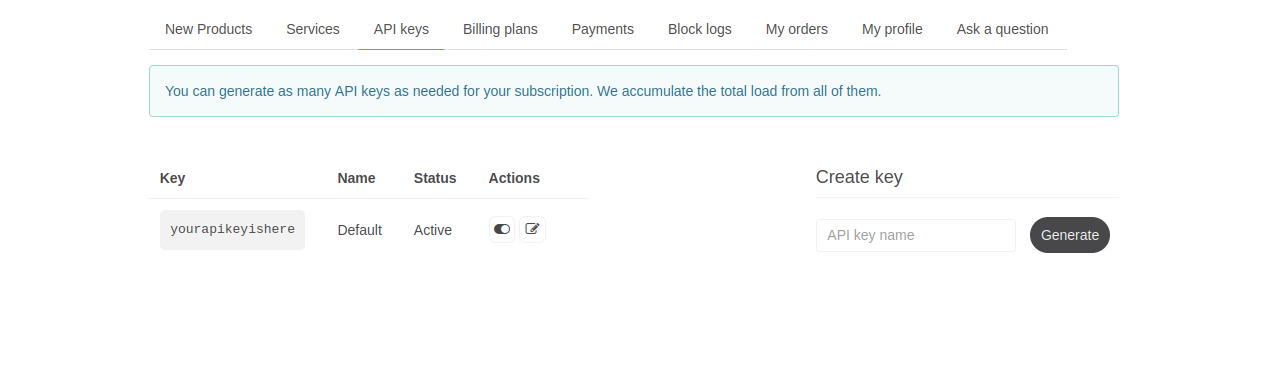Screen dimensions: 1266x370
Task: Click the Active status text
Action: (433, 230)
